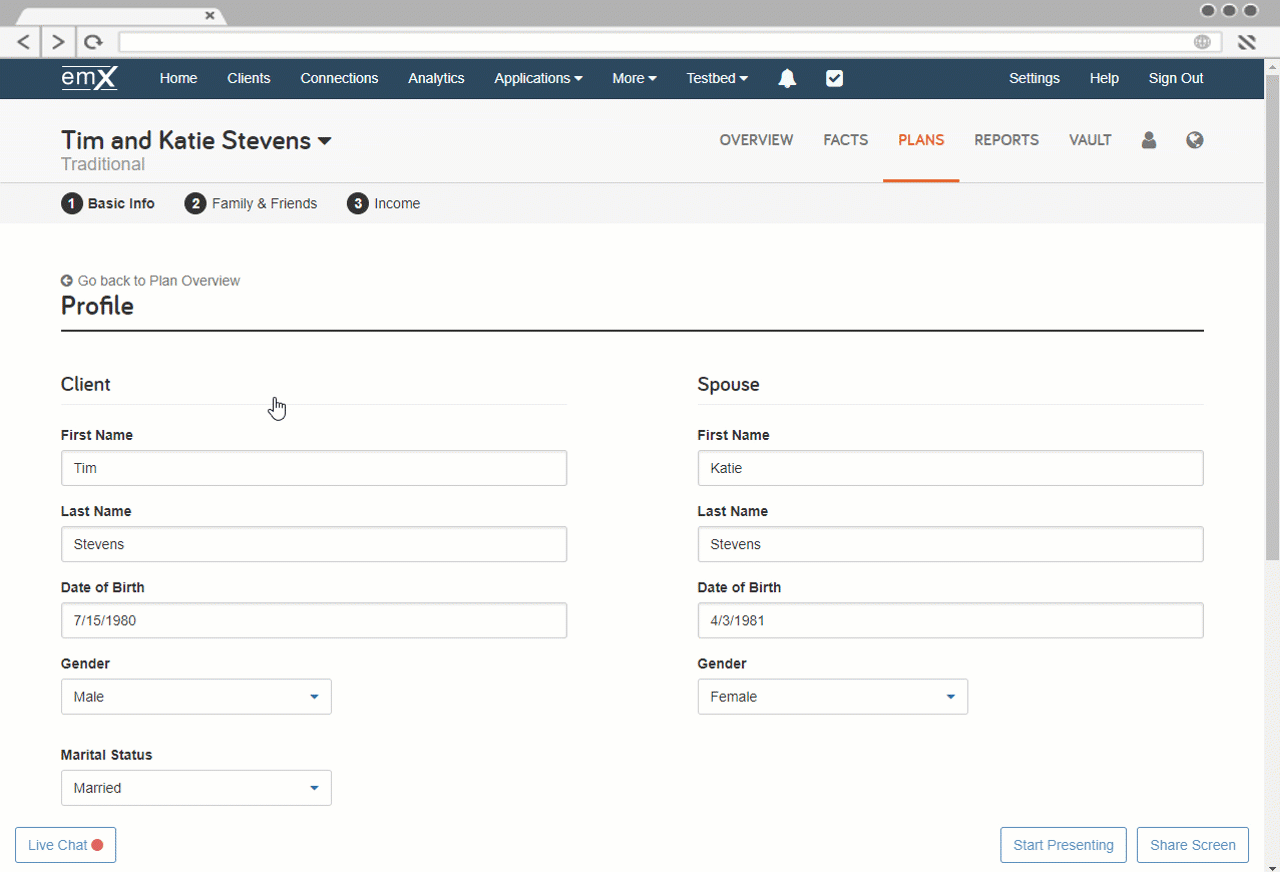This screenshot has width=1280, height=872.
Task: Click the Client First Name field with Tim
Action: click(x=314, y=468)
